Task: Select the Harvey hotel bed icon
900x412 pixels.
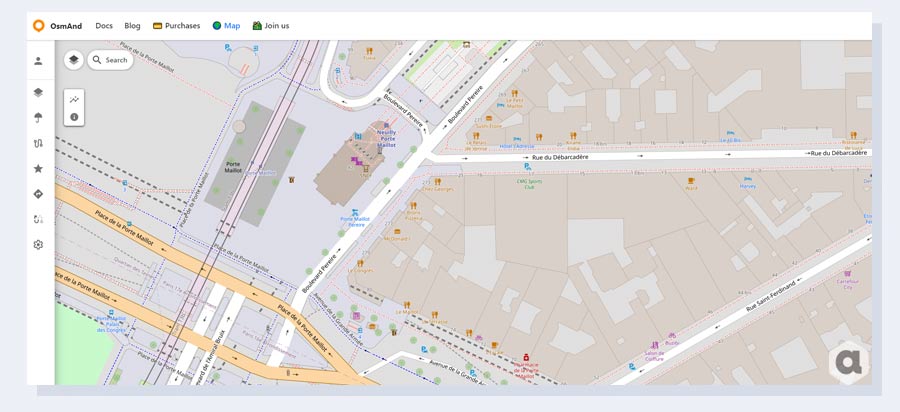Action: coord(747,179)
